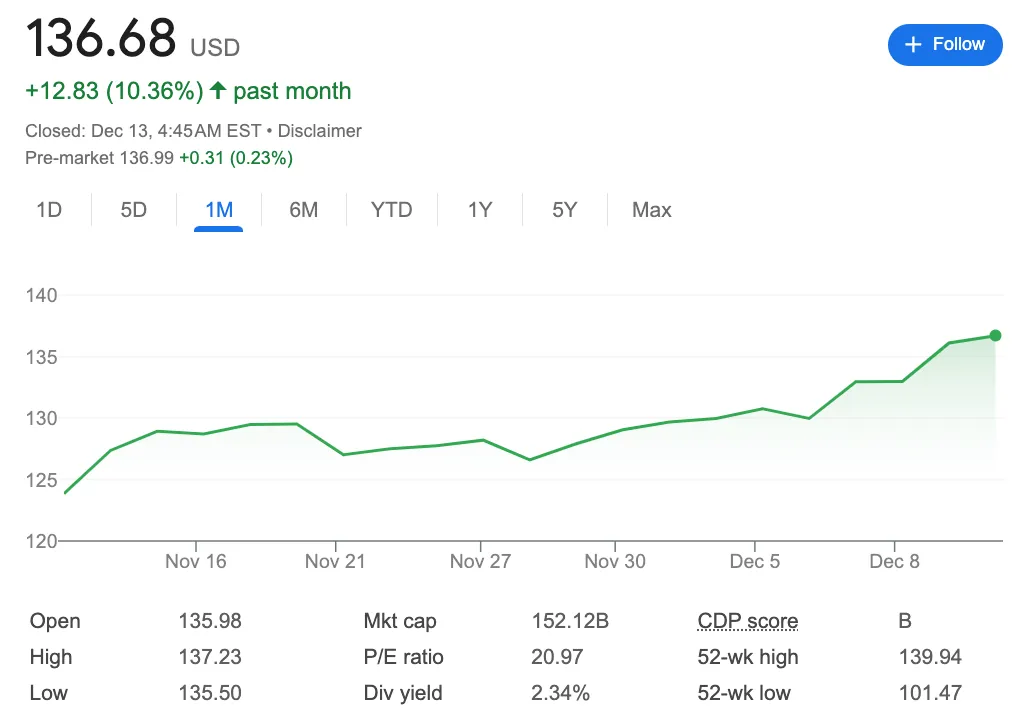Show the 5Y time range chart
1020x728 pixels.
pyautogui.click(x=565, y=210)
